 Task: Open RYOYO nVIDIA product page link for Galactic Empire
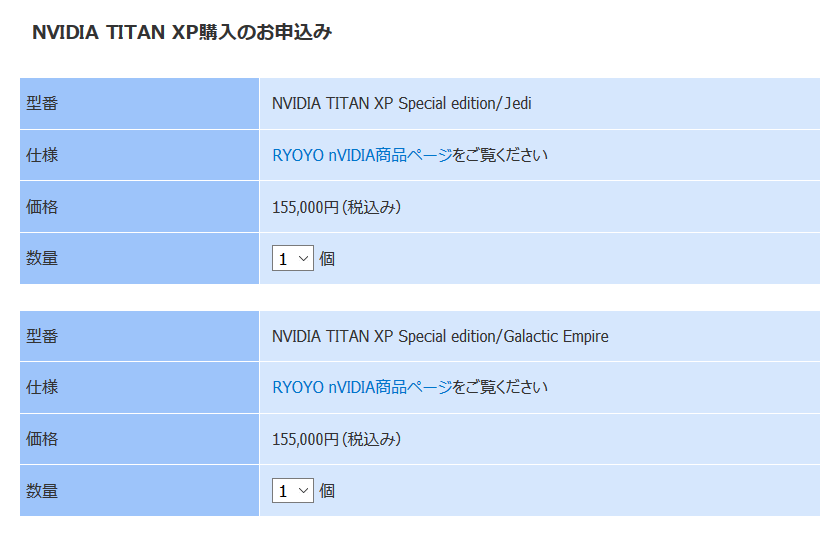pyautogui.click(x=362, y=387)
